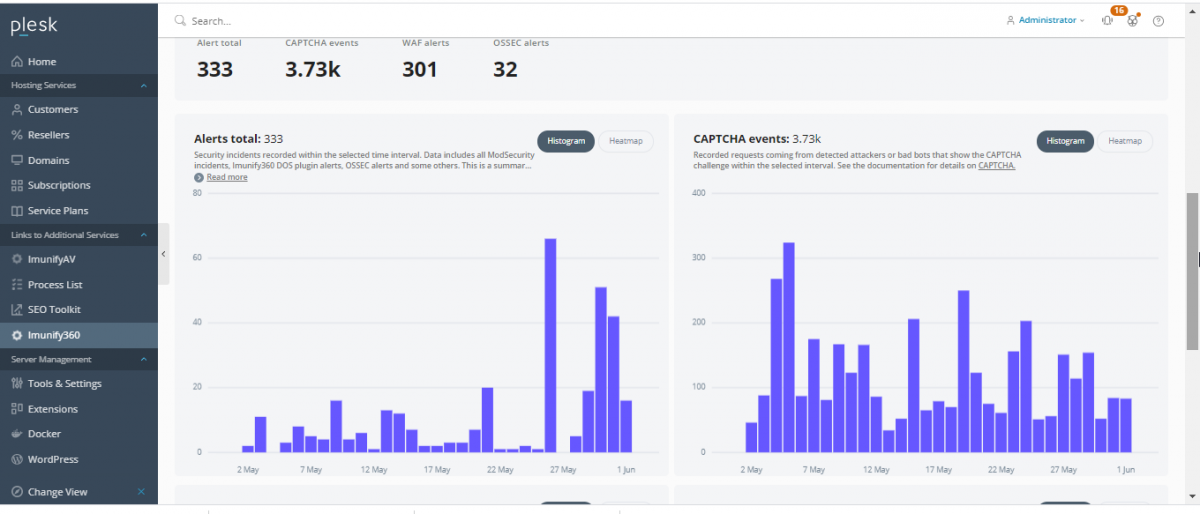Click the scrollbar up arrow
Screen dimensions: 1200x514
tap(1192, 10)
